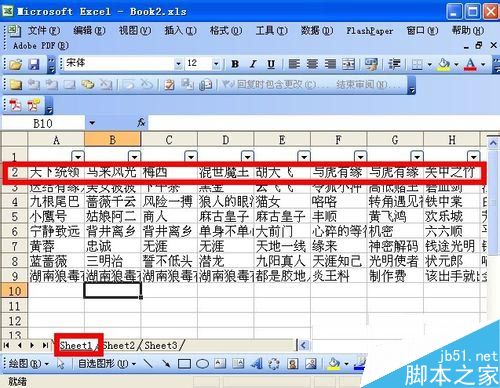Open the 插入 menu
This screenshot has height=388, width=500.
[x=180, y=31]
